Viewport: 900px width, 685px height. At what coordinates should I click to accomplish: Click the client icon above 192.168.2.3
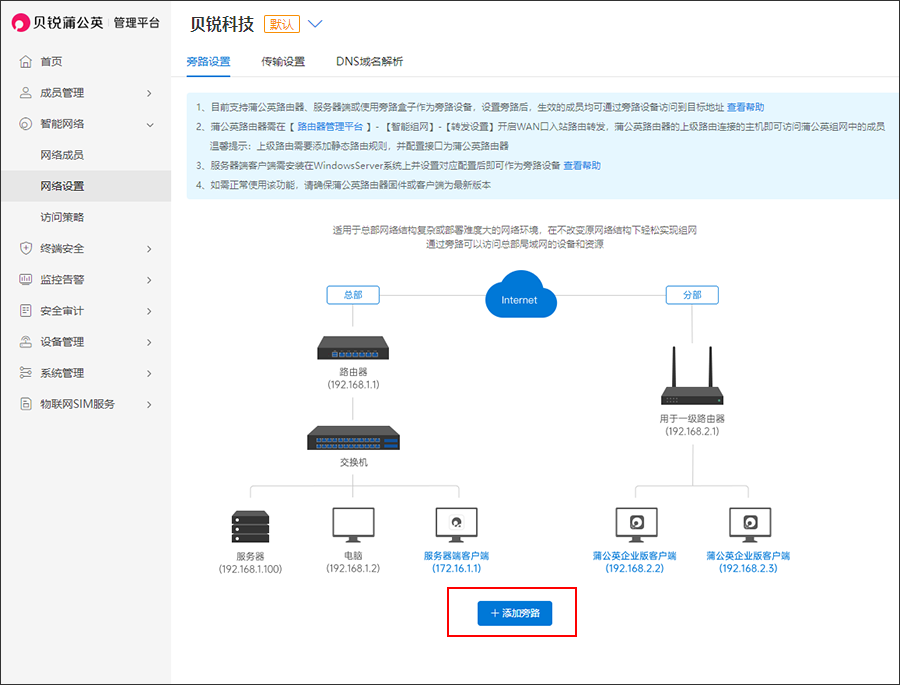pyautogui.click(x=750, y=525)
